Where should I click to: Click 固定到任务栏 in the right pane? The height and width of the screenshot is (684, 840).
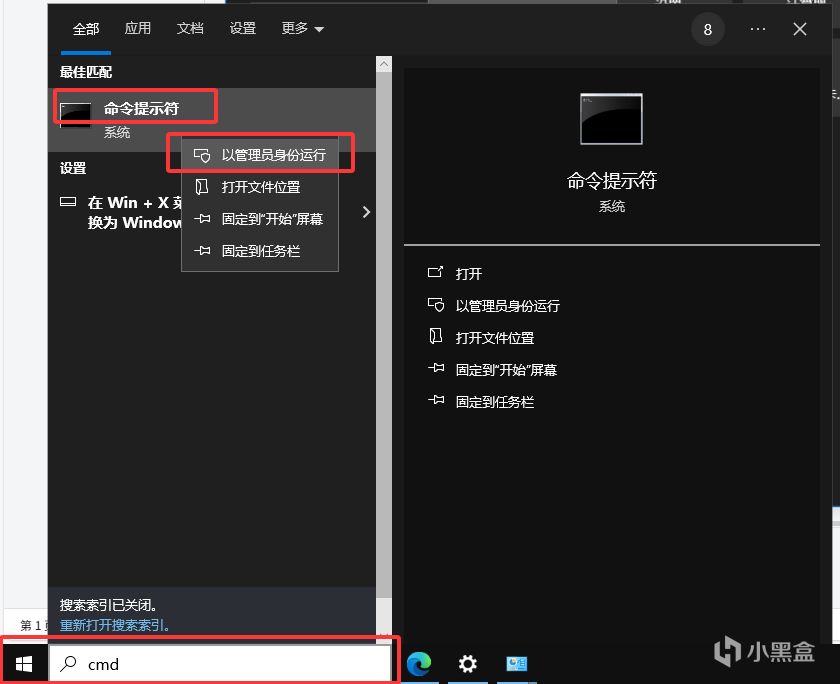coord(494,402)
